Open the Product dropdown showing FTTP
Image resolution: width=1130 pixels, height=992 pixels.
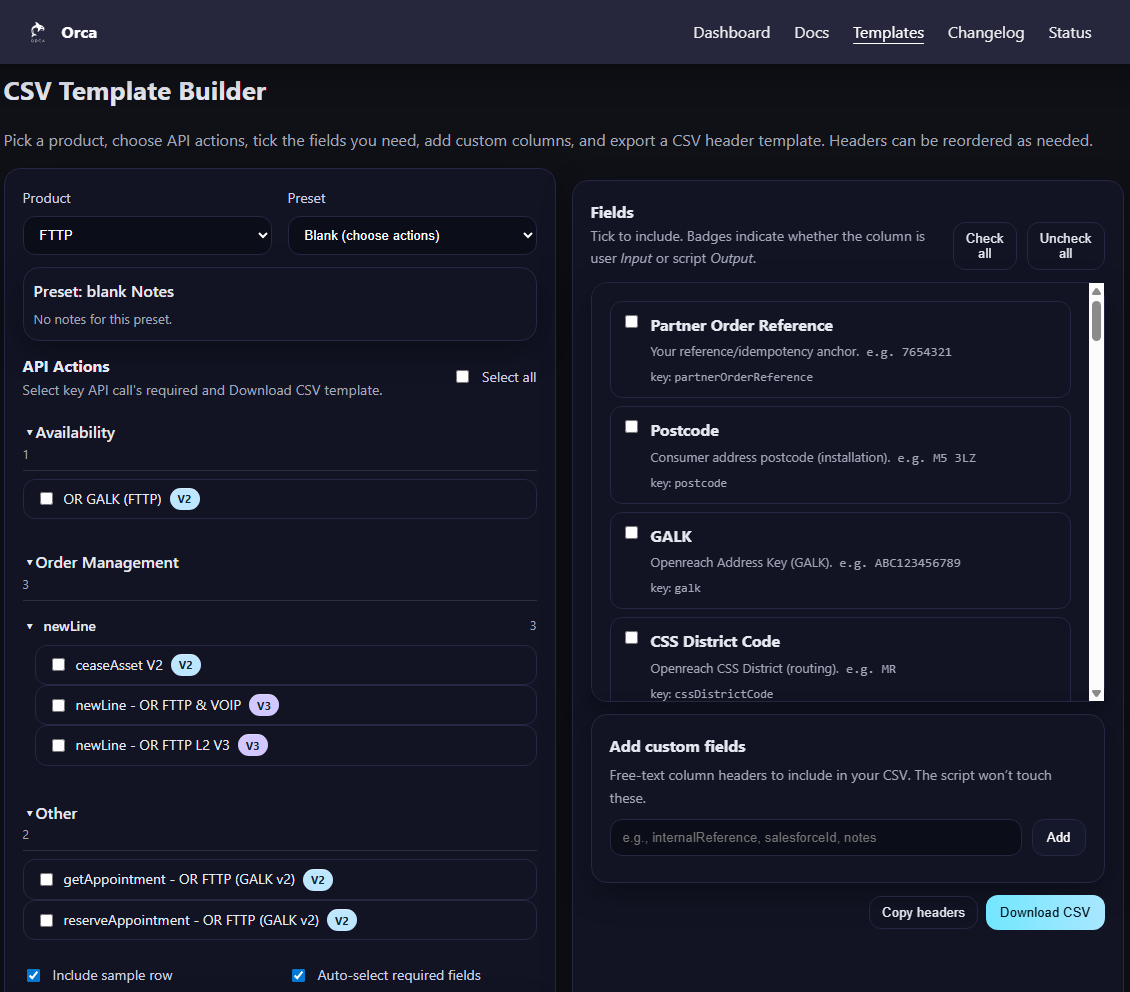coord(147,235)
